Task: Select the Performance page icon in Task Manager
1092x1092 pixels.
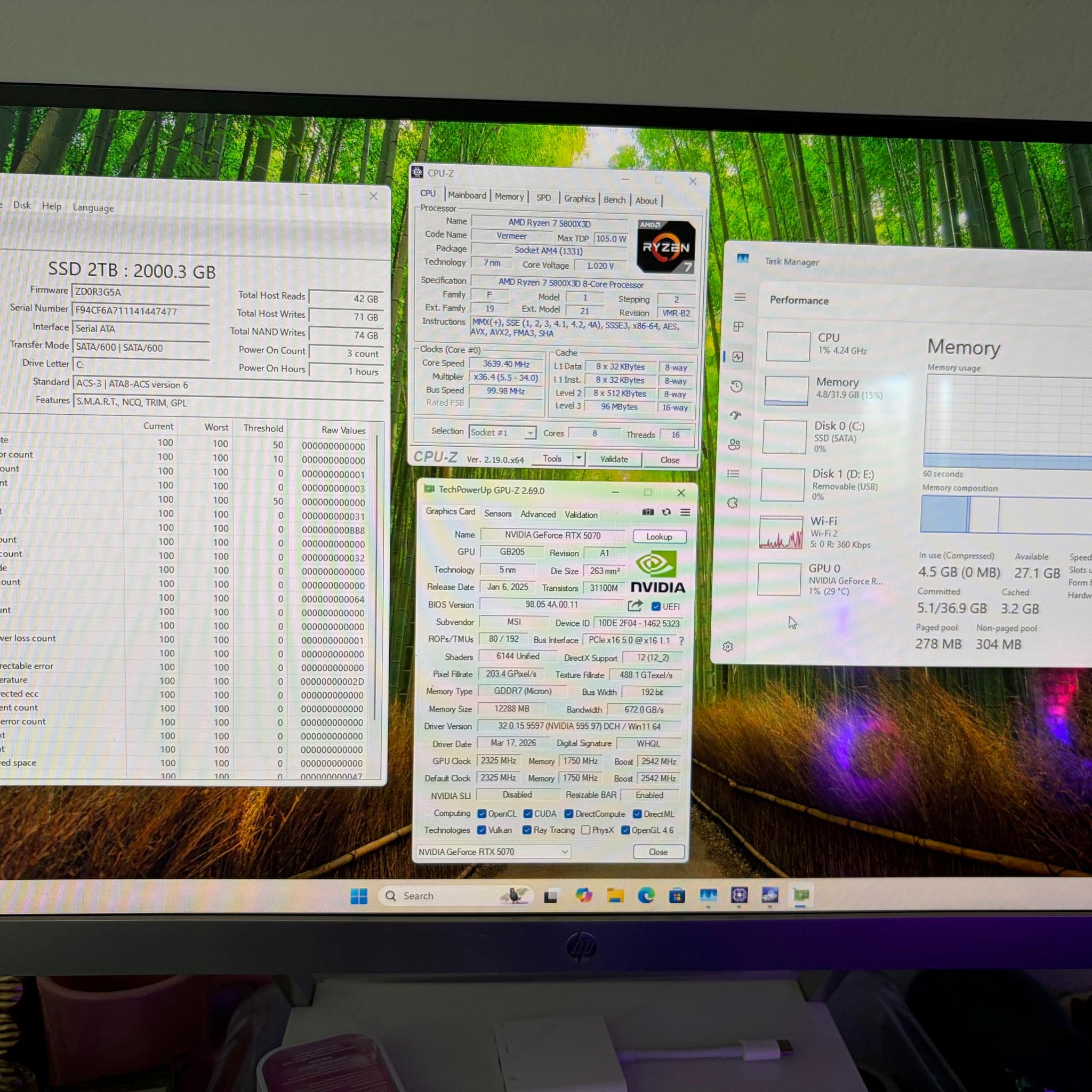Action: (737, 356)
